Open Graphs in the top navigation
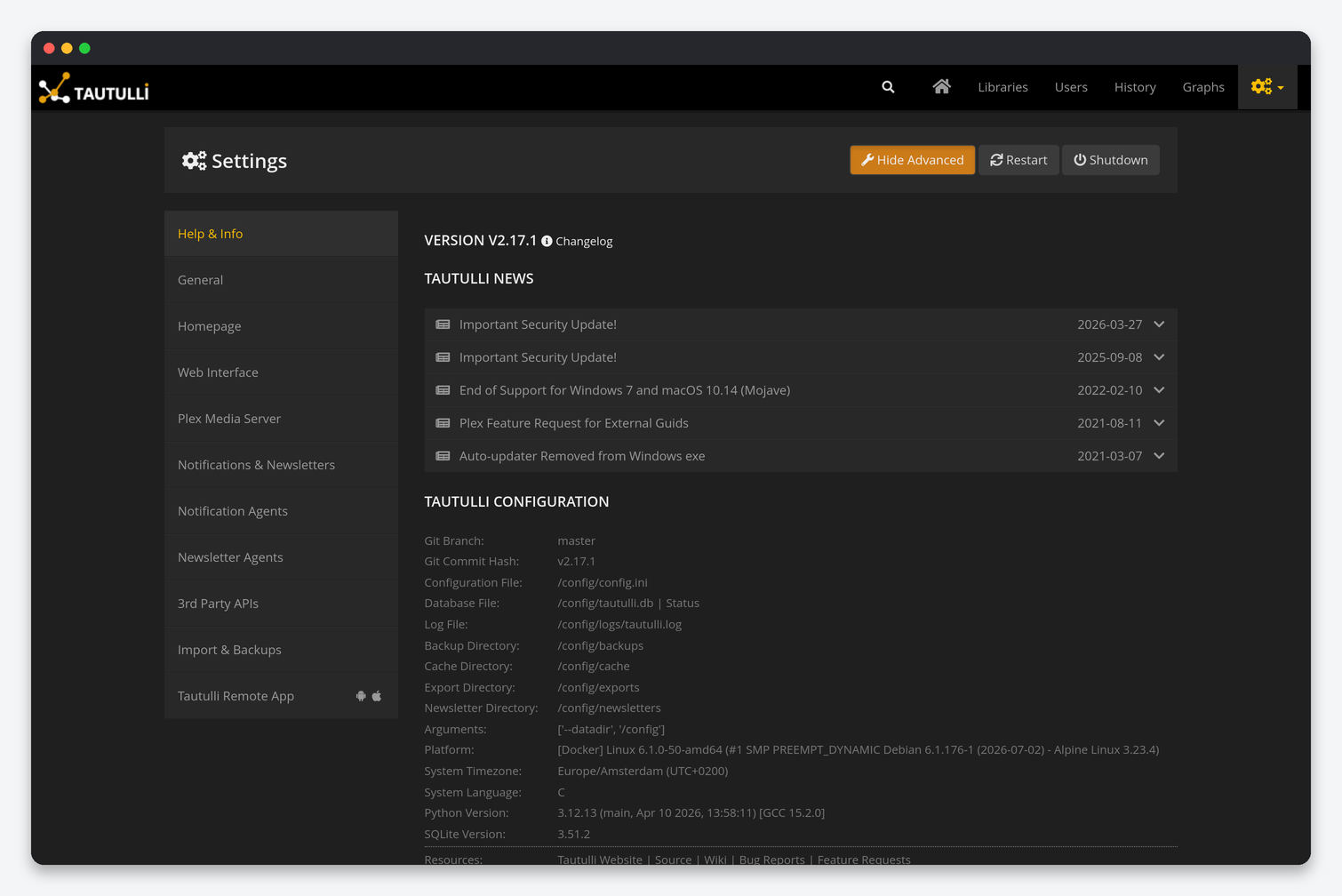 click(x=1203, y=87)
